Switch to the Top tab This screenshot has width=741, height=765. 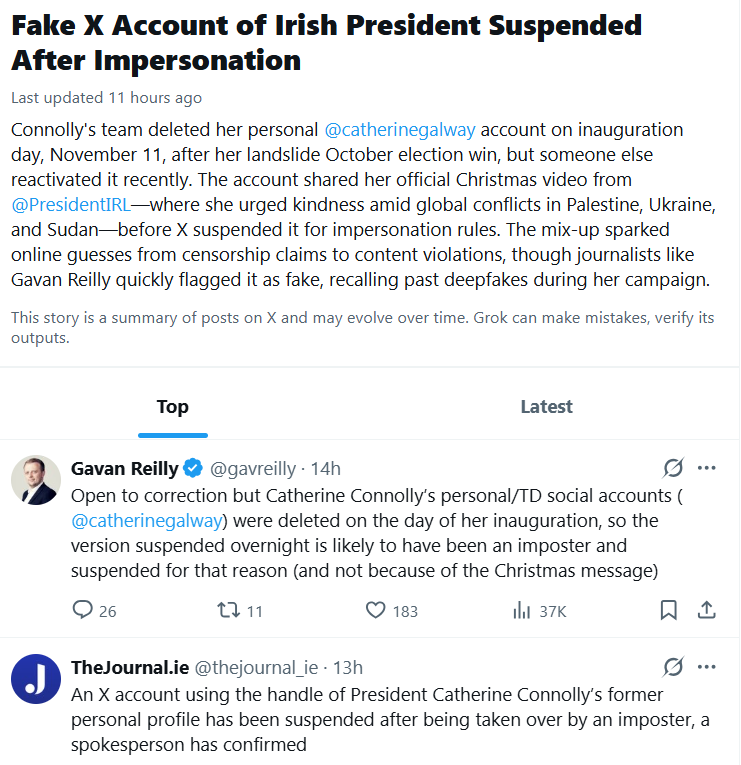173,407
